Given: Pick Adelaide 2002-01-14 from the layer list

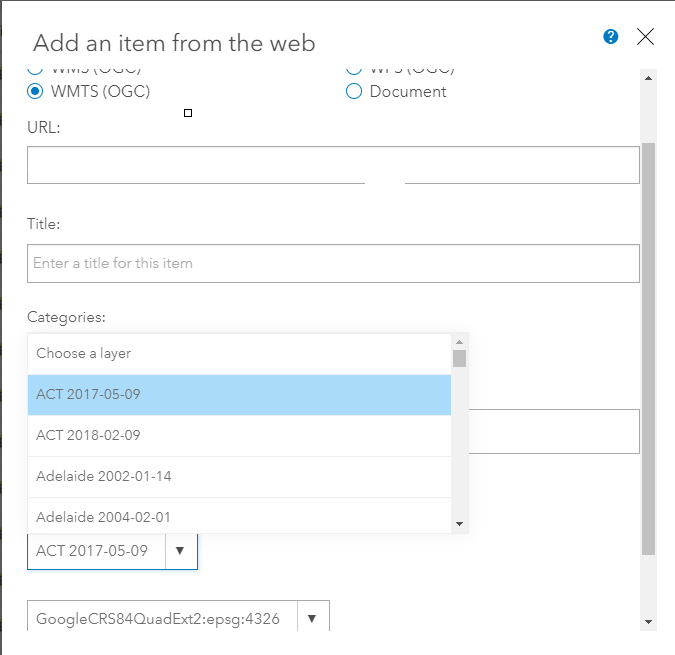Looking at the screenshot, I should coord(239,476).
